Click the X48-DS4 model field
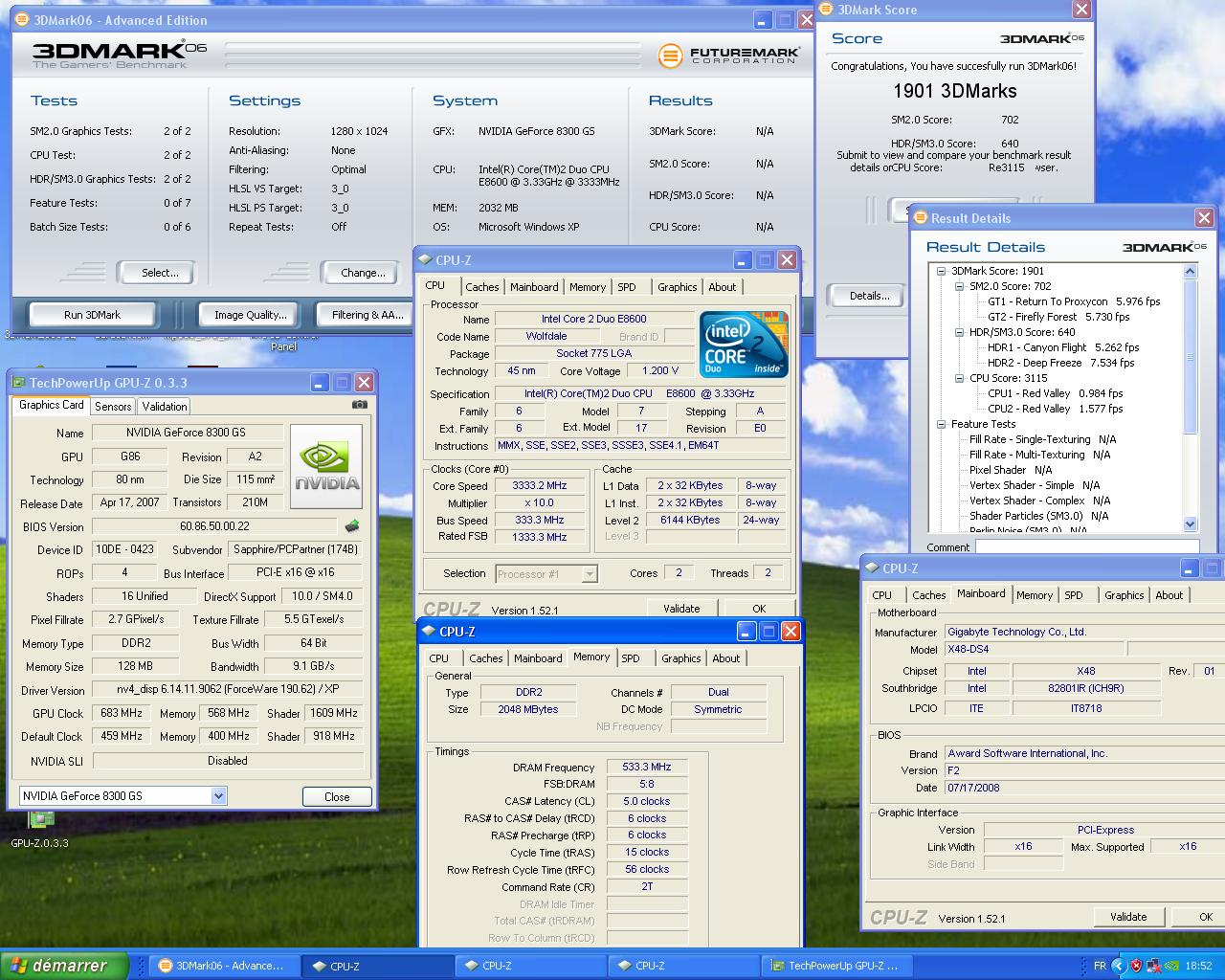Image resolution: width=1225 pixels, height=980 pixels. [x=1035, y=649]
